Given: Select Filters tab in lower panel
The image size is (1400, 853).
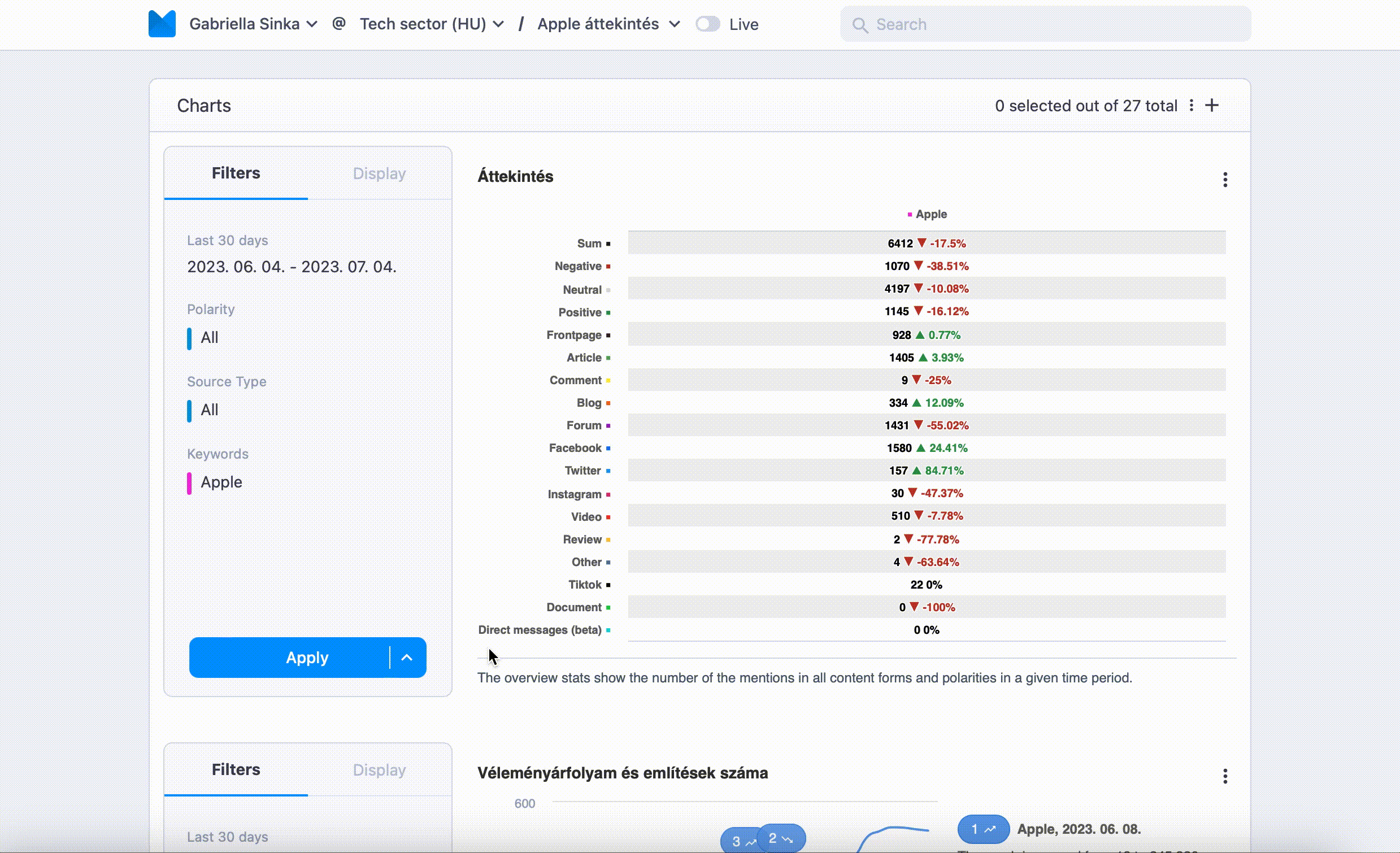Looking at the screenshot, I should (236, 769).
